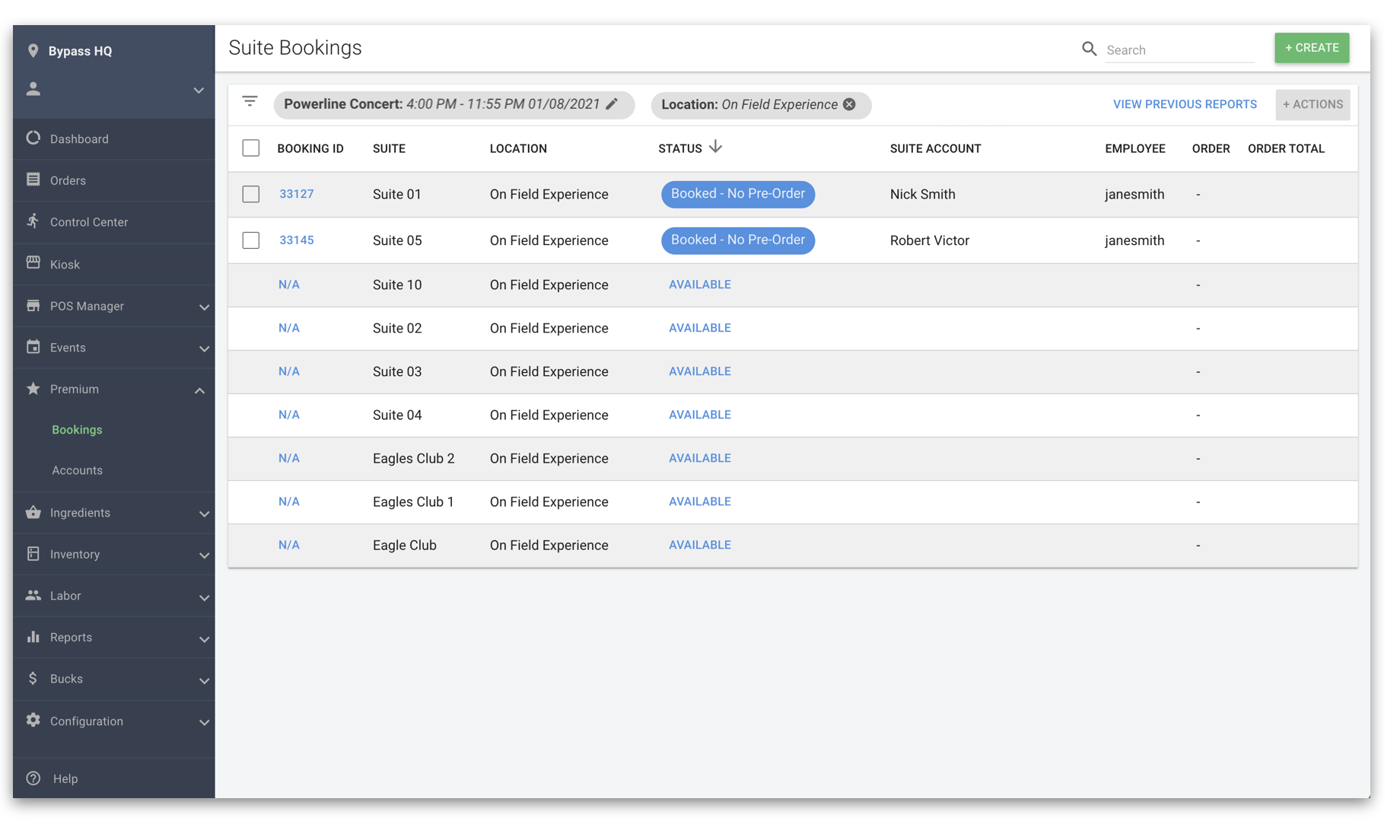Click the Help question mark icon
Image resolution: width=1400 pixels, height=840 pixels.
[33, 778]
